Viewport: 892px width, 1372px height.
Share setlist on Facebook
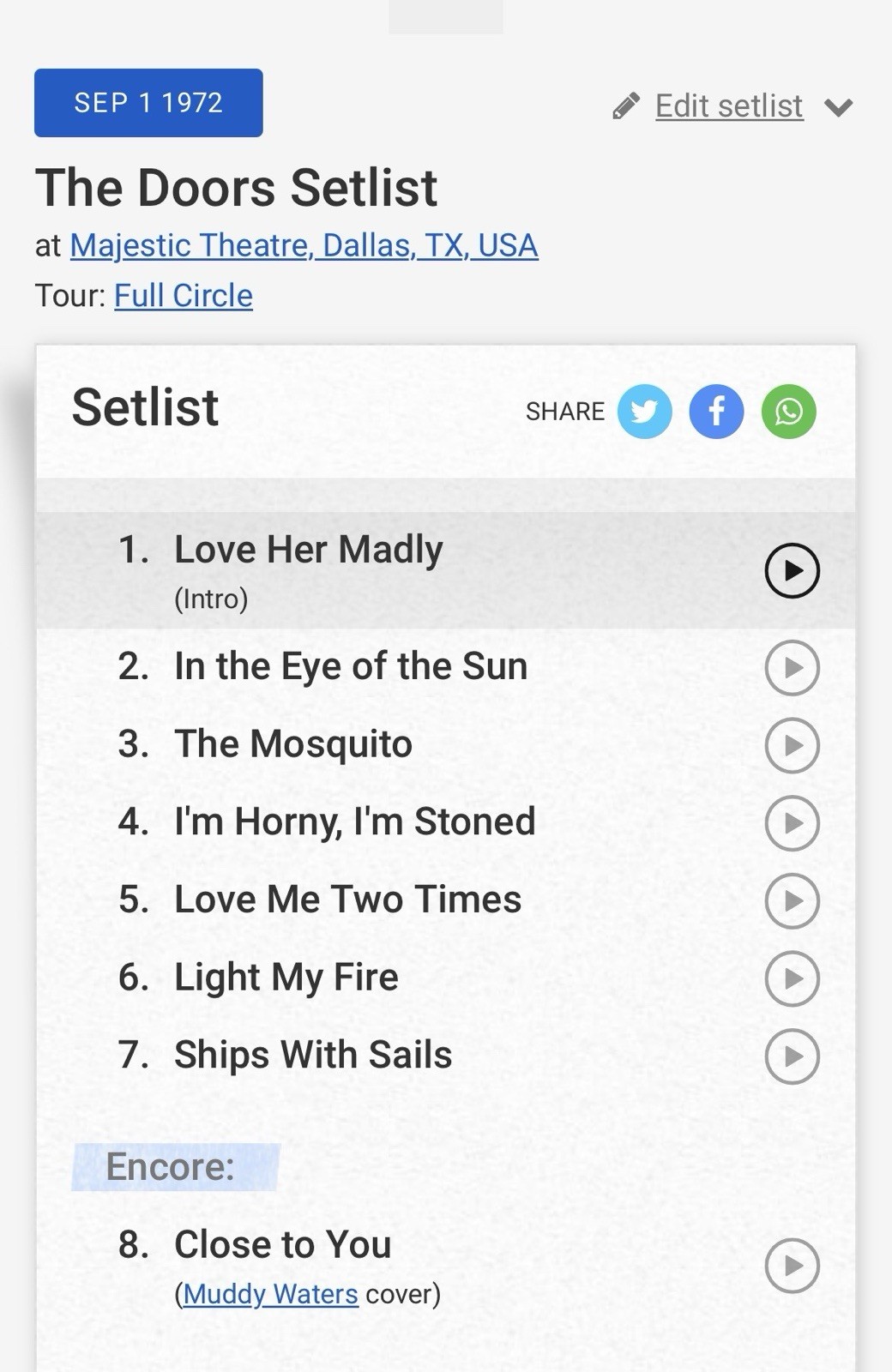(x=716, y=412)
